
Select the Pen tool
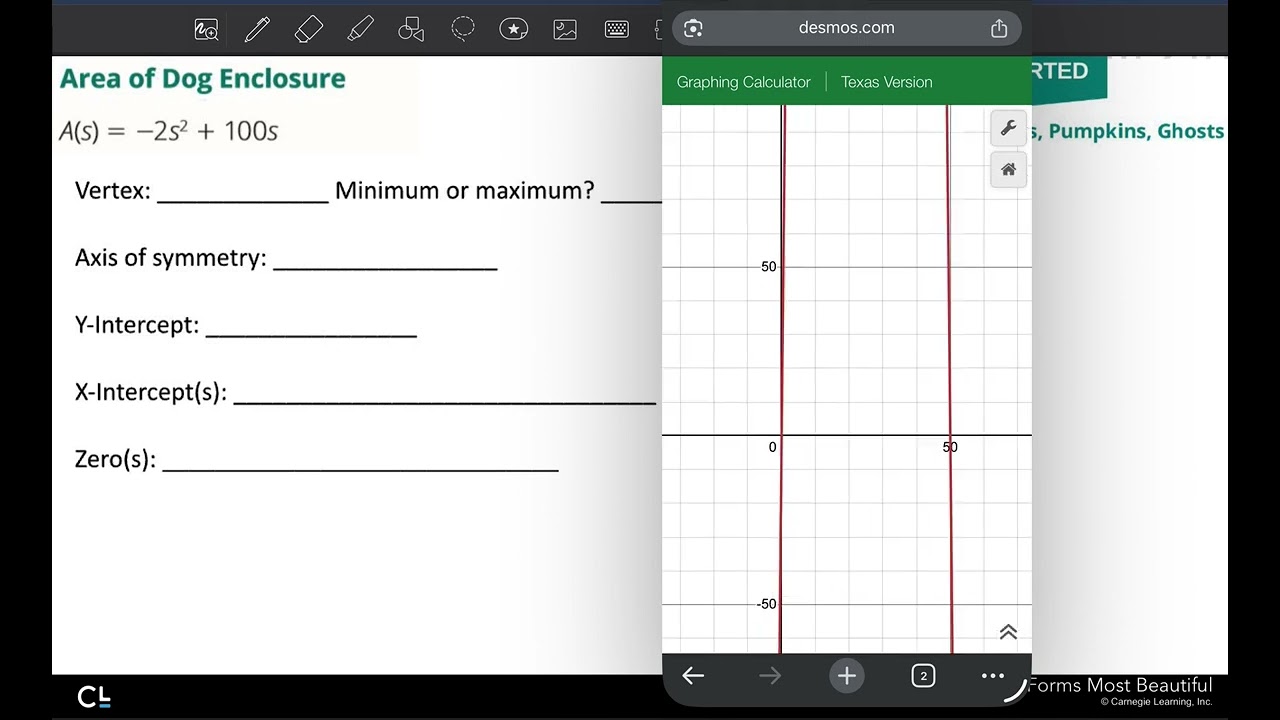pos(257,29)
